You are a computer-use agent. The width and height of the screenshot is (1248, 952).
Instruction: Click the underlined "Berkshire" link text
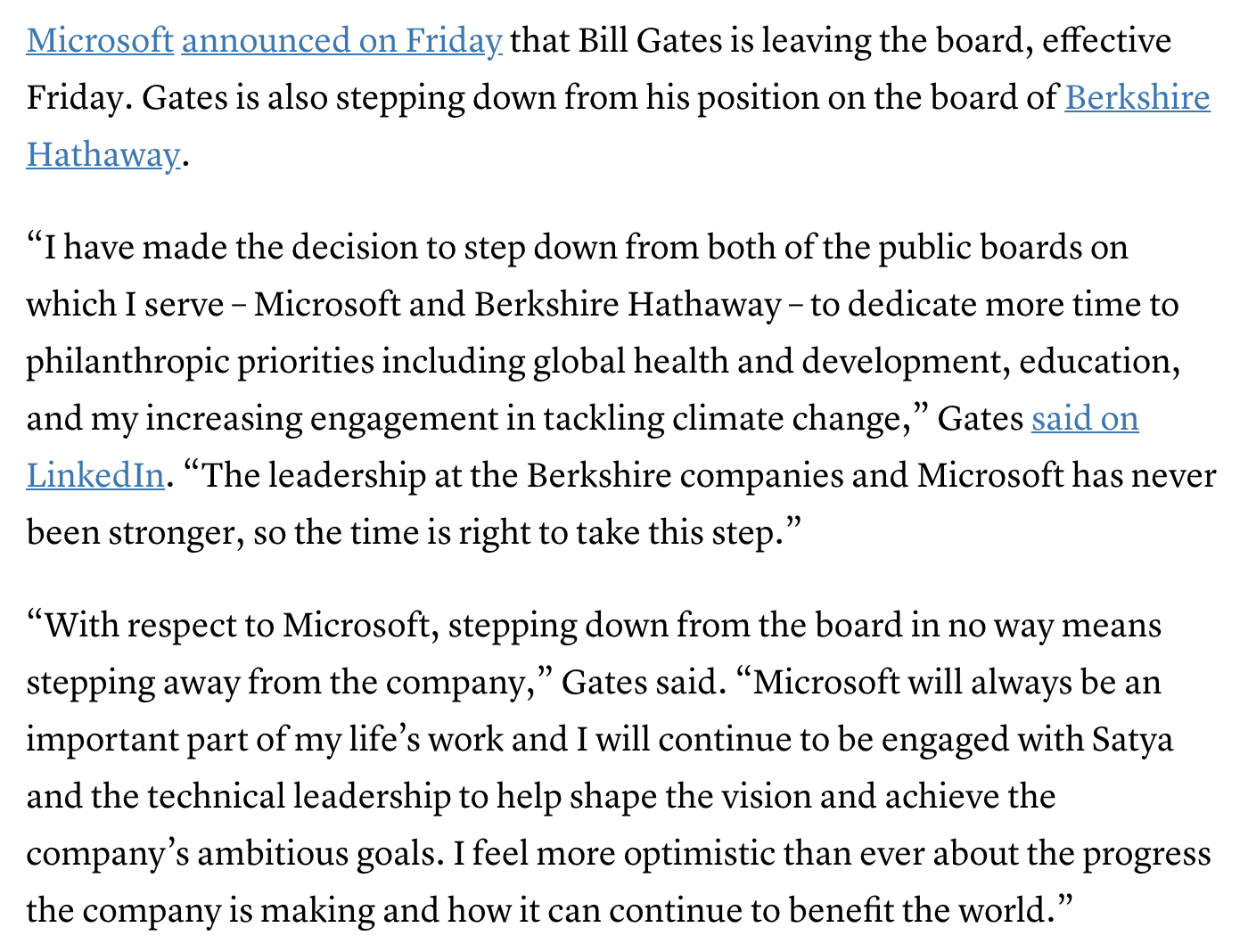(x=1137, y=98)
